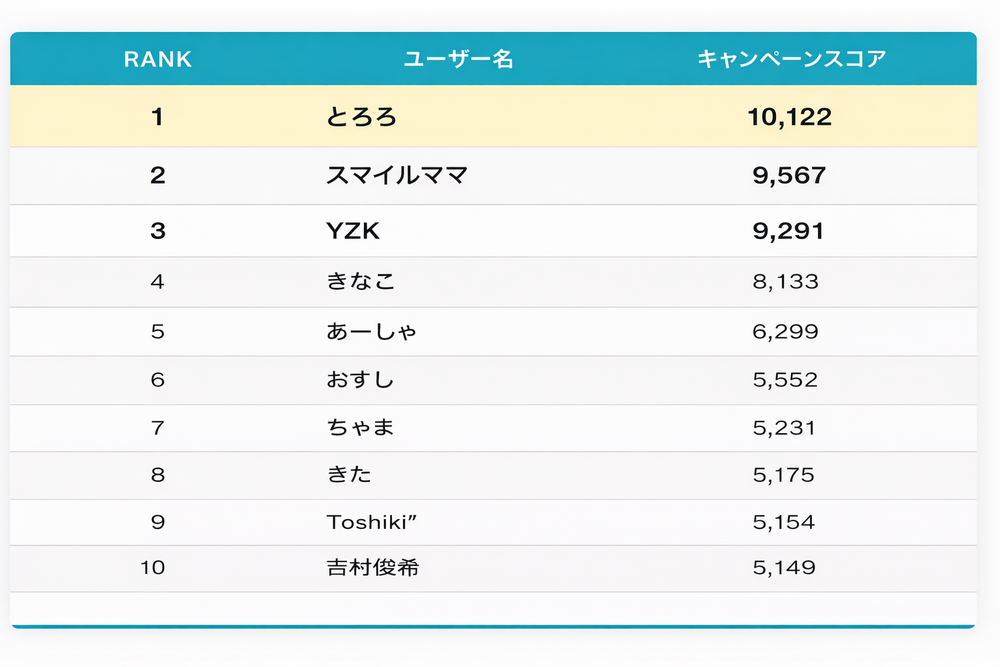The image size is (1000, 667).
Task: Click the score 6,299
Action: (785, 331)
